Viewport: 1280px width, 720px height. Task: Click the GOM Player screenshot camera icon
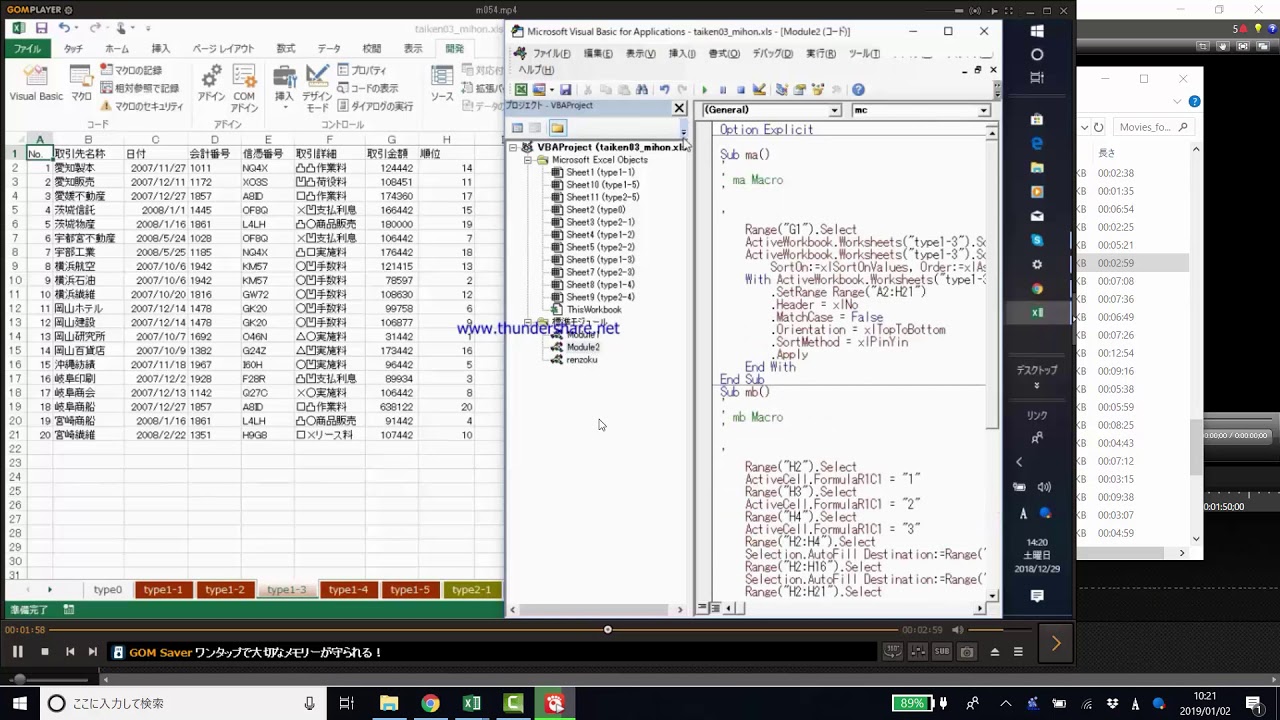point(967,652)
